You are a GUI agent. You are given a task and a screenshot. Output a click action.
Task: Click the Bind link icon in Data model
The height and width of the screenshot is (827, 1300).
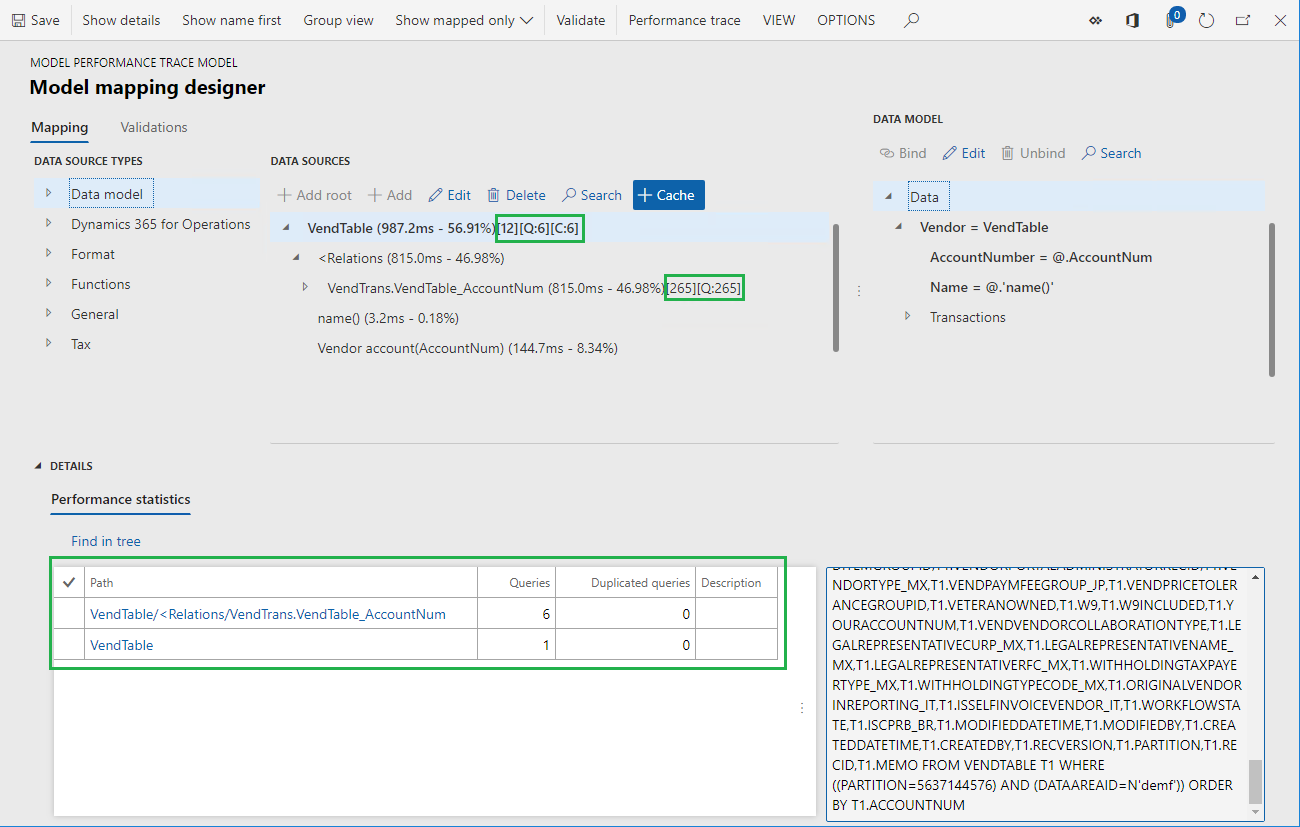903,153
